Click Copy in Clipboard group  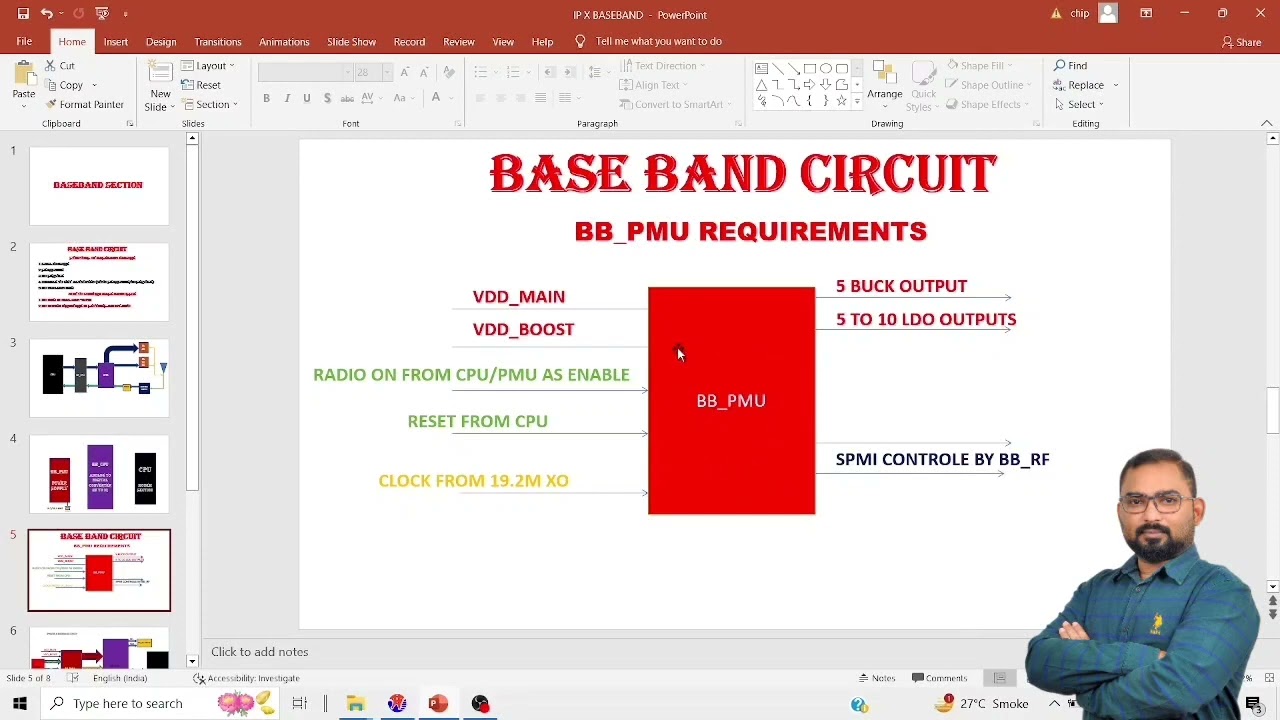click(64, 85)
